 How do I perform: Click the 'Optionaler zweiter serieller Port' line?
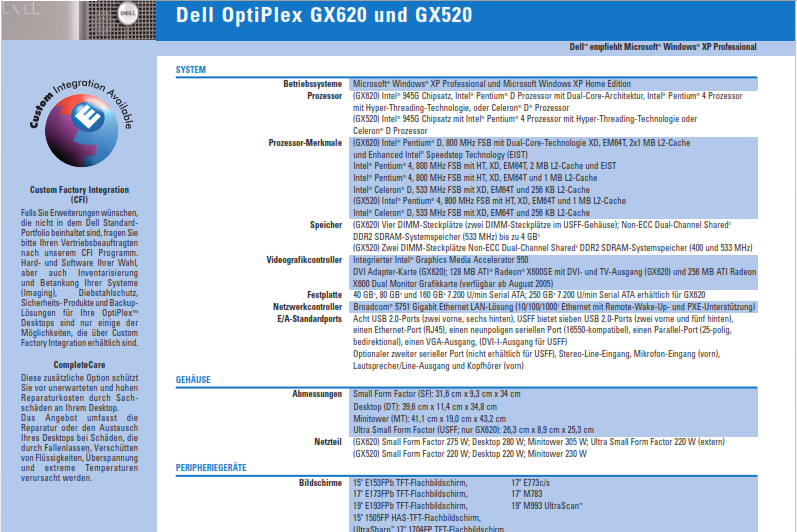click(536, 354)
